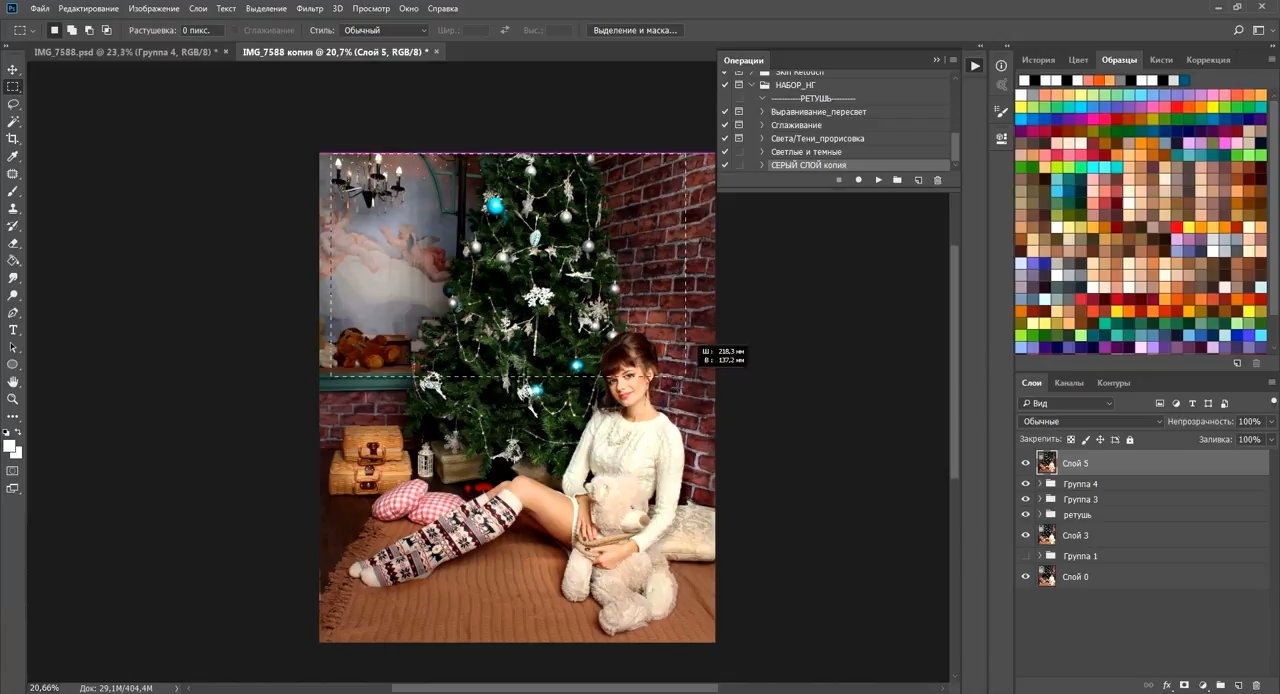Select the Brush tool
Screen dimensions: 1280x694
[13, 191]
